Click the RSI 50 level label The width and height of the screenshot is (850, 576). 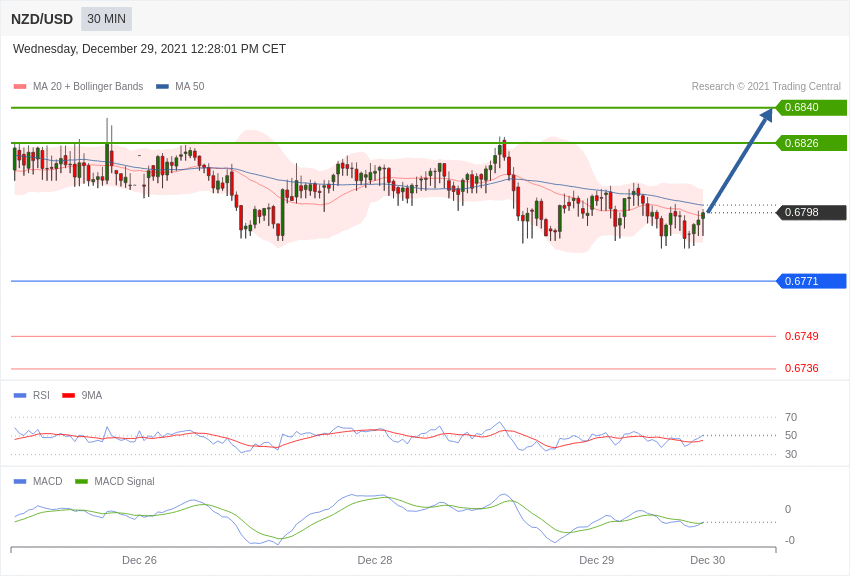pos(791,435)
